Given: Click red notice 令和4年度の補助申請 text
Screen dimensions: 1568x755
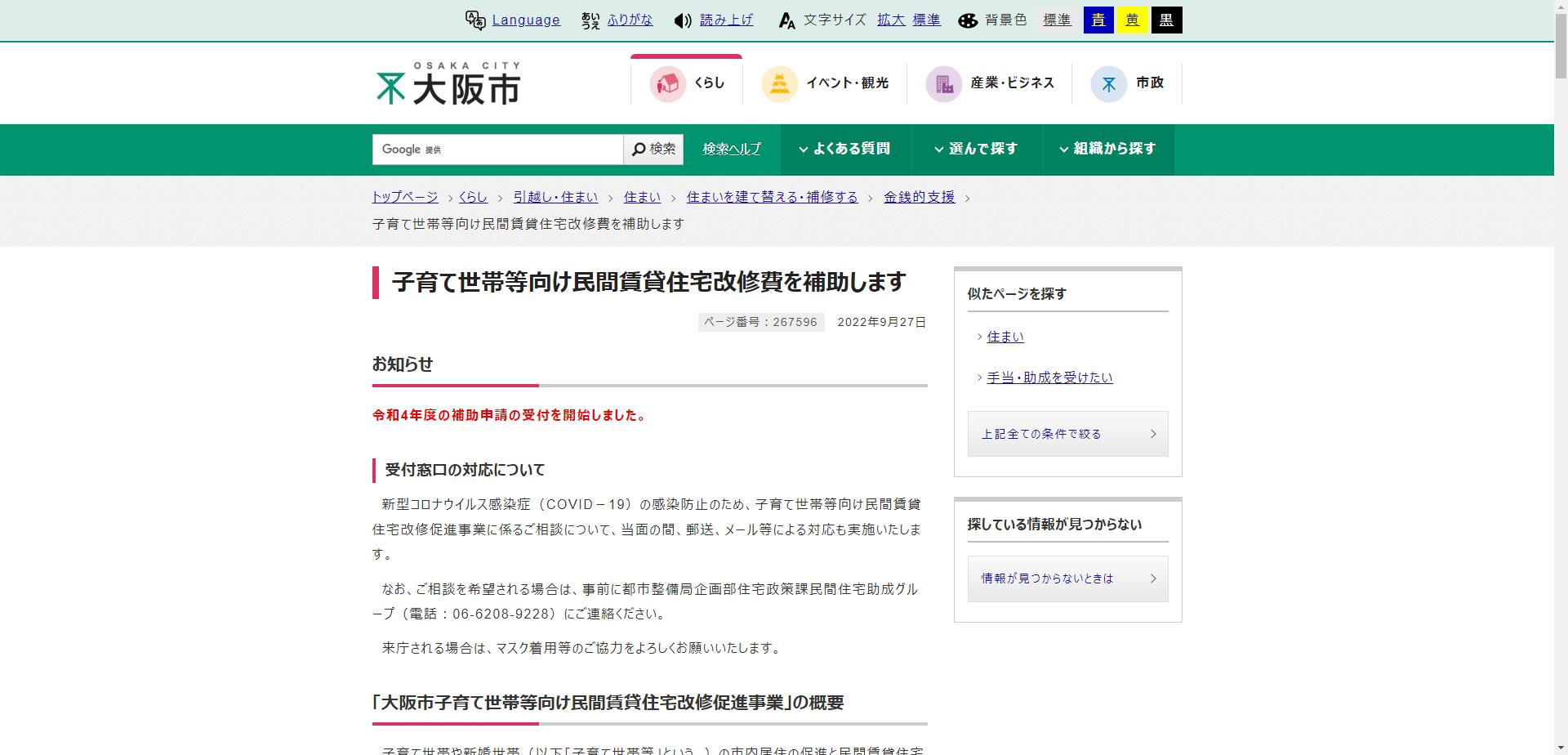Looking at the screenshot, I should coord(510,415).
